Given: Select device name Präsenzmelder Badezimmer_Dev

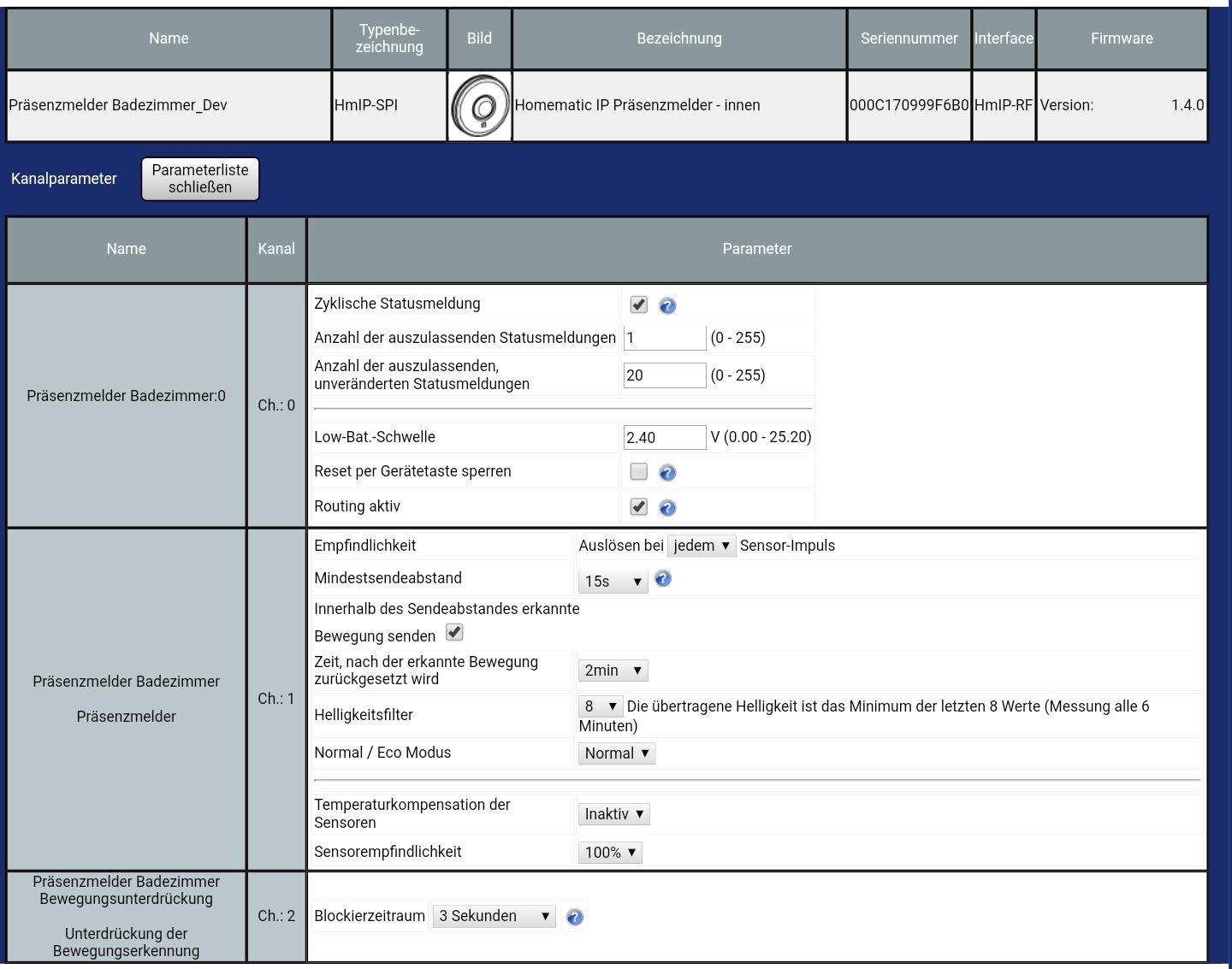Looking at the screenshot, I should coord(118,105).
